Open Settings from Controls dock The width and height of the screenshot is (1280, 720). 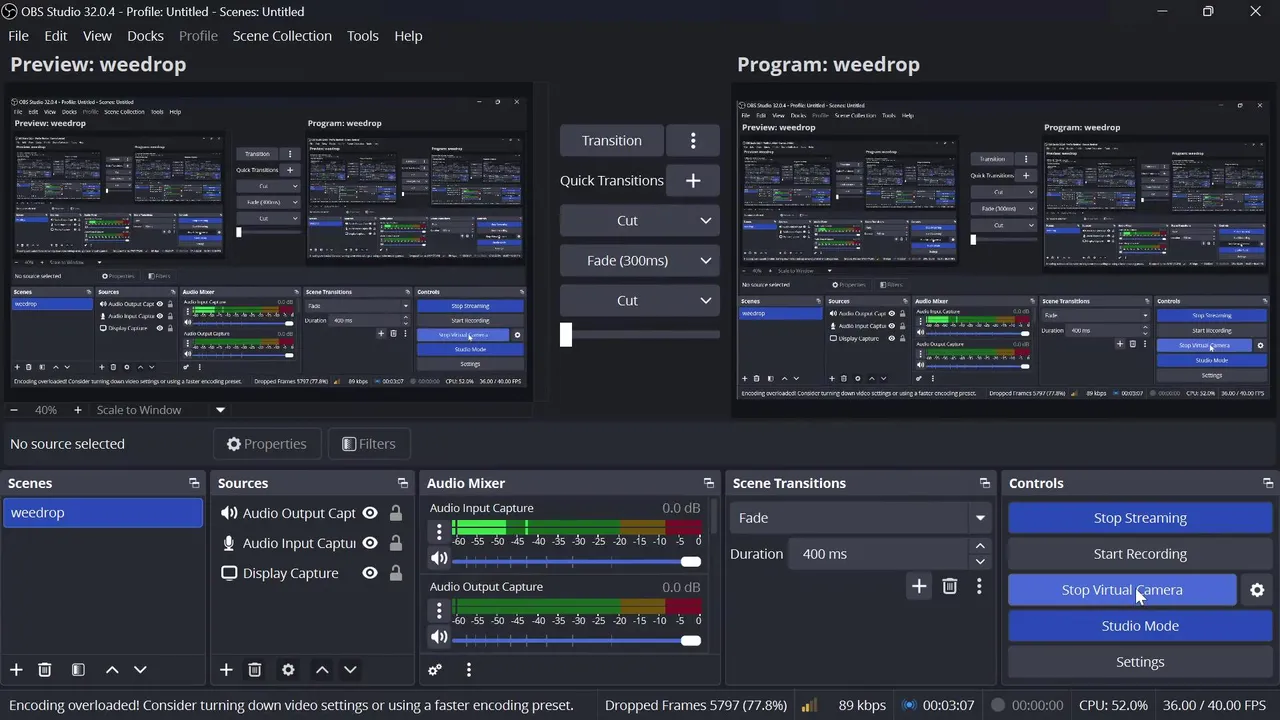pyautogui.click(x=1140, y=662)
